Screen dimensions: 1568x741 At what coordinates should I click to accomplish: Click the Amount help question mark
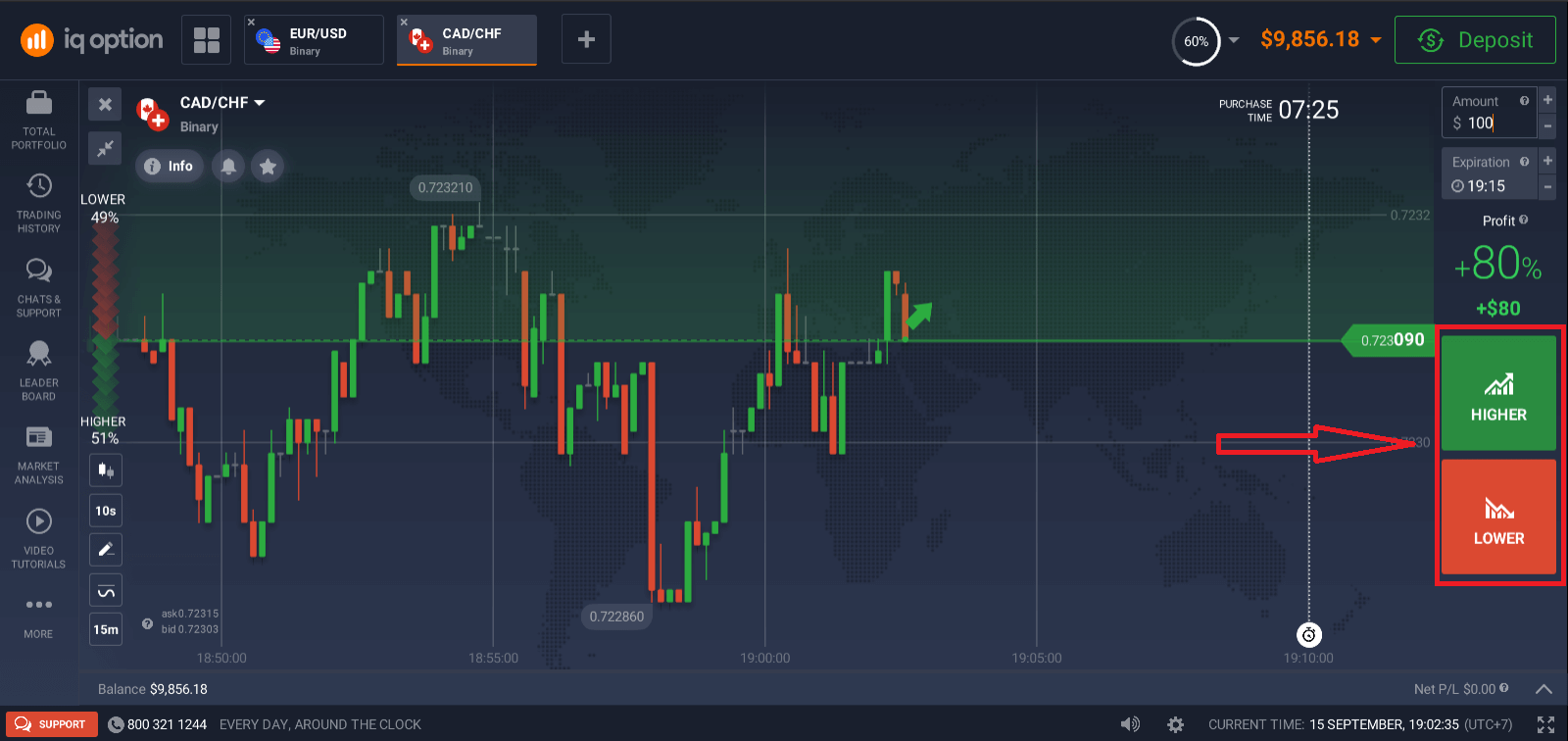click(x=1524, y=101)
